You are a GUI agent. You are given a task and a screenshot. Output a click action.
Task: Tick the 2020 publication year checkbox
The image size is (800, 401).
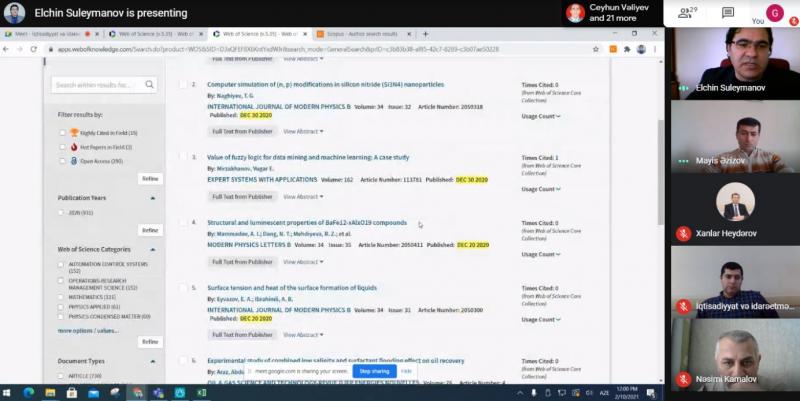pos(61,212)
